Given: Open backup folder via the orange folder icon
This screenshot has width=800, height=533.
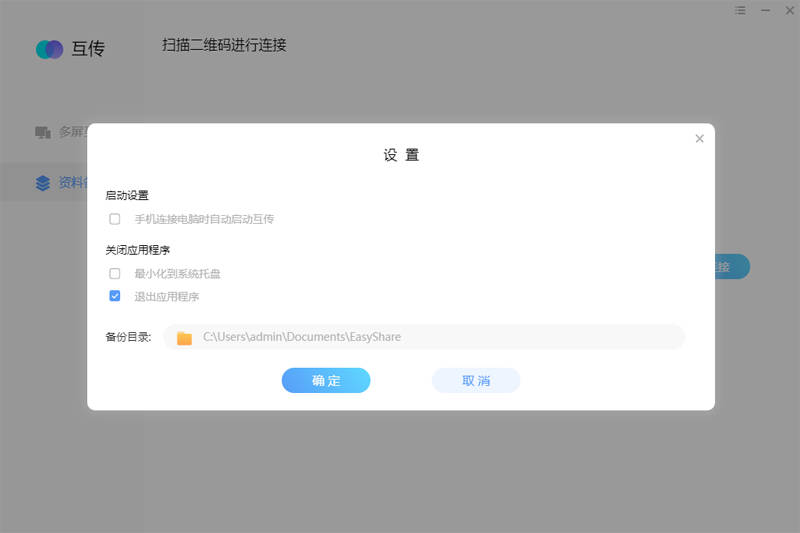Looking at the screenshot, I should (184, 338).
